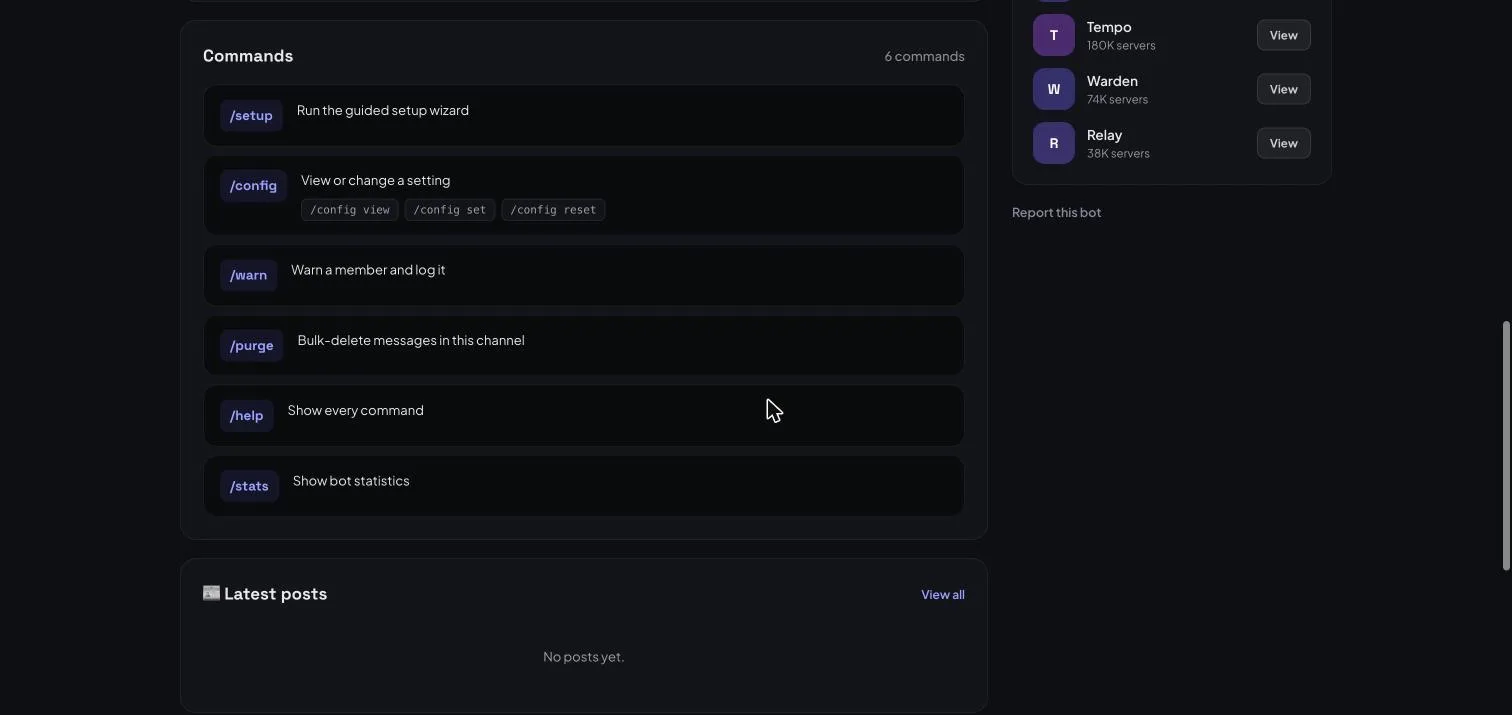Screen dimensions: 1512x715
Task: Click the /config reset subcommand chip
Action: 553,210
